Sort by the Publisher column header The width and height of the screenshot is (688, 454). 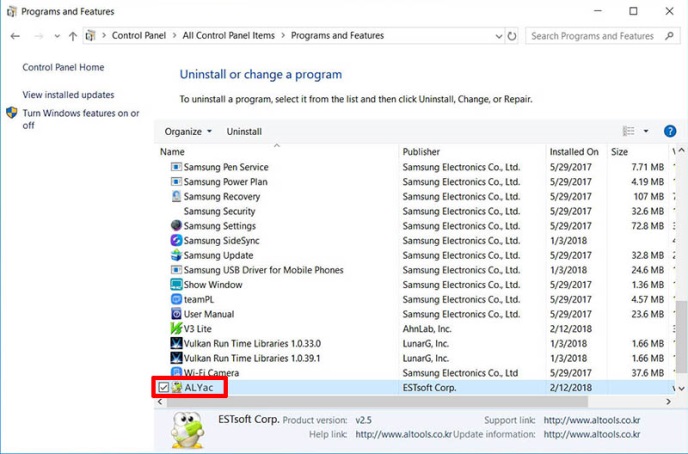pyautogui.click(x=473, y=152)
